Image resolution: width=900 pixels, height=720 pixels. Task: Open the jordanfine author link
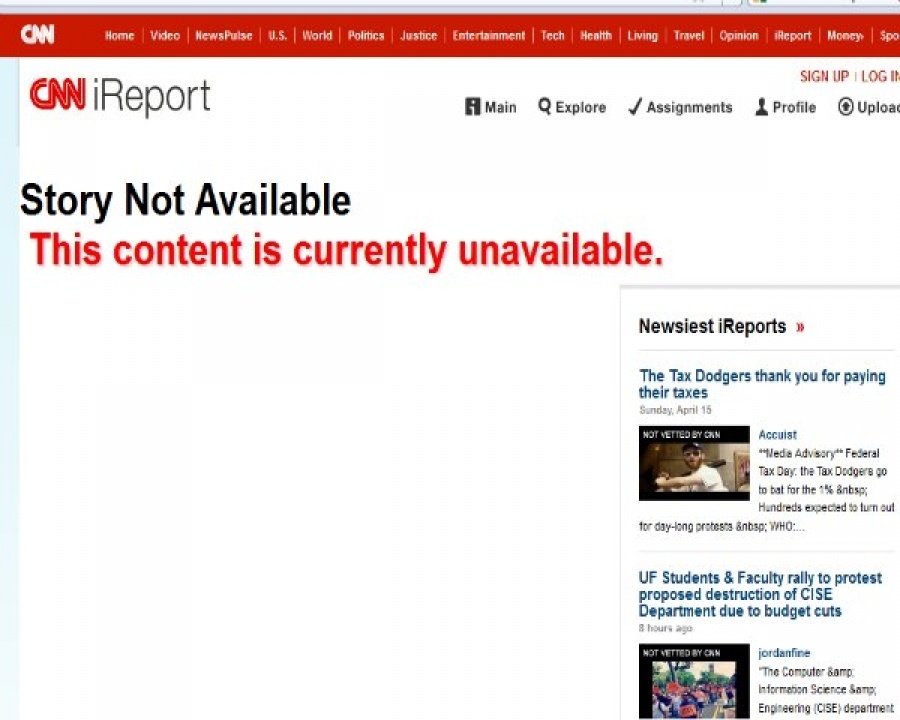[x=784, y=653]
